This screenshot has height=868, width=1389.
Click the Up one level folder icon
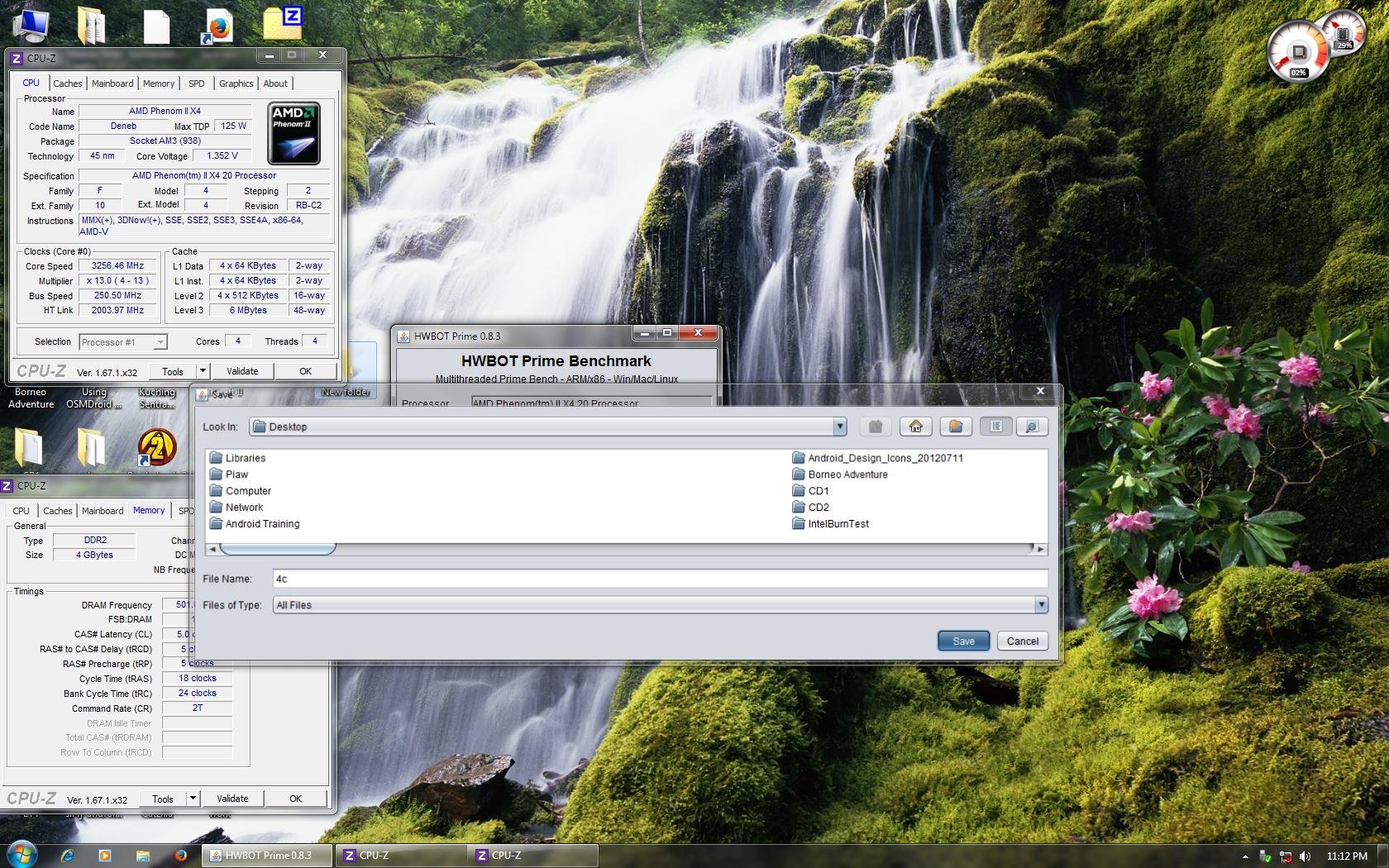point(876,427)
